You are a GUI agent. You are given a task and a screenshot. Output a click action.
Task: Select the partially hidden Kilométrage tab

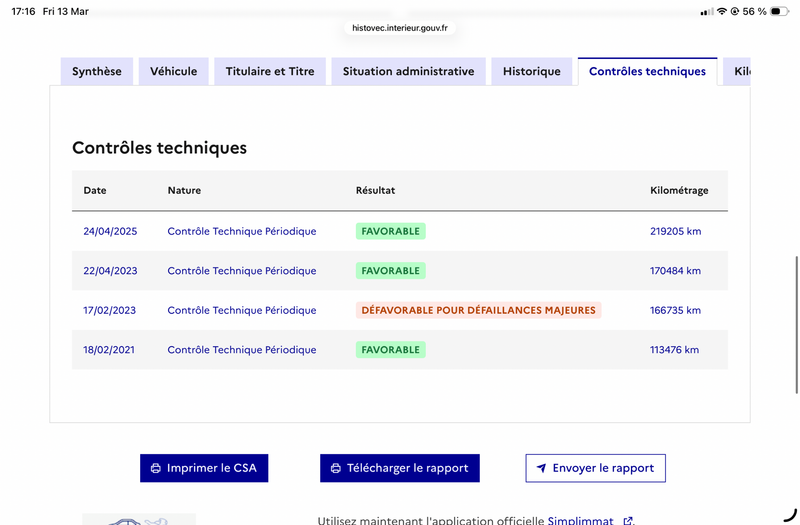(x=740, y=72)
